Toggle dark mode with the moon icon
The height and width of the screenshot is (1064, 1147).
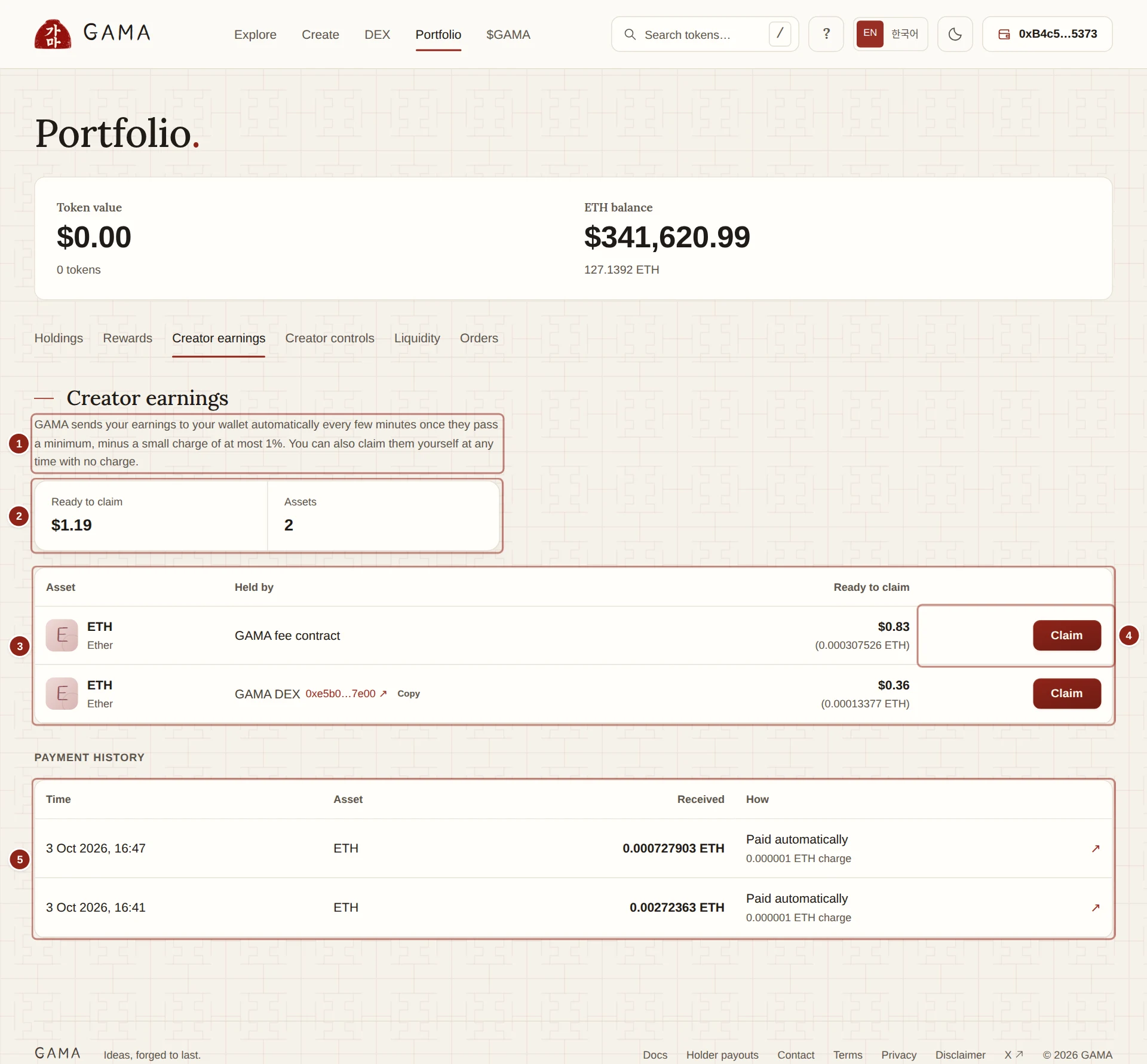(955, 34)
